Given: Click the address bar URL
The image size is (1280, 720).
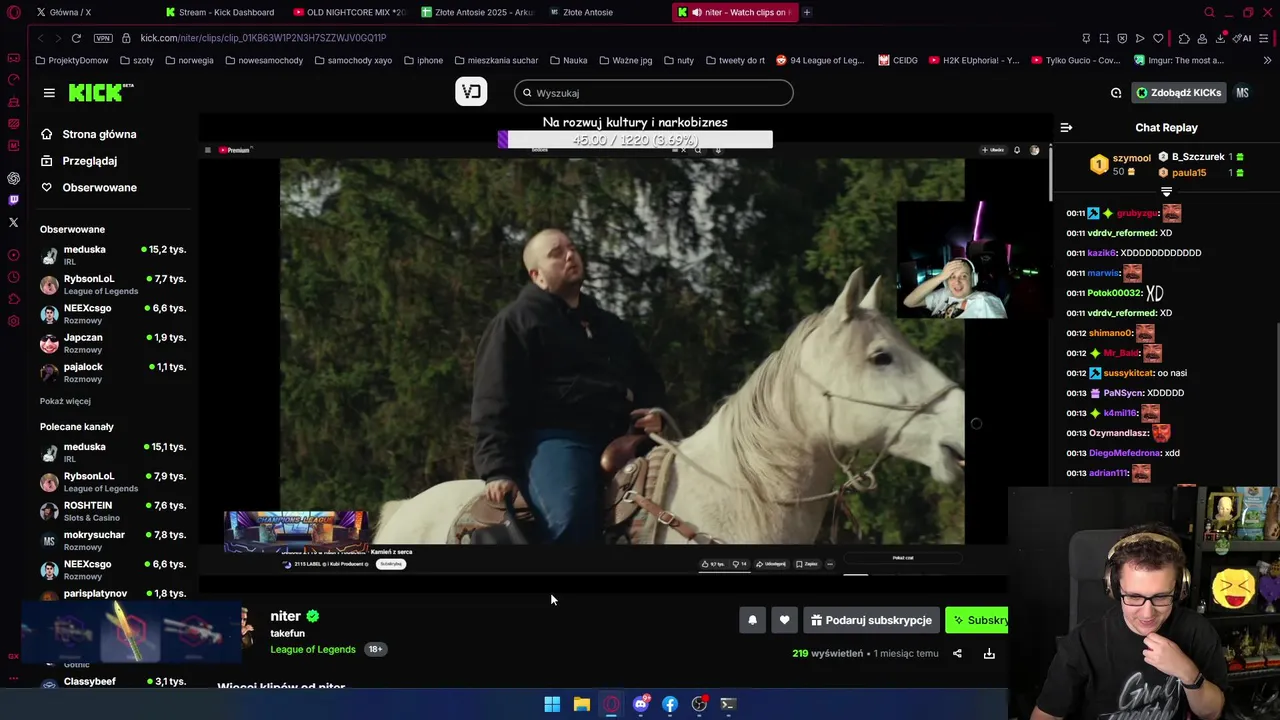Looking at the screenshot, I should tap(263, 38).
